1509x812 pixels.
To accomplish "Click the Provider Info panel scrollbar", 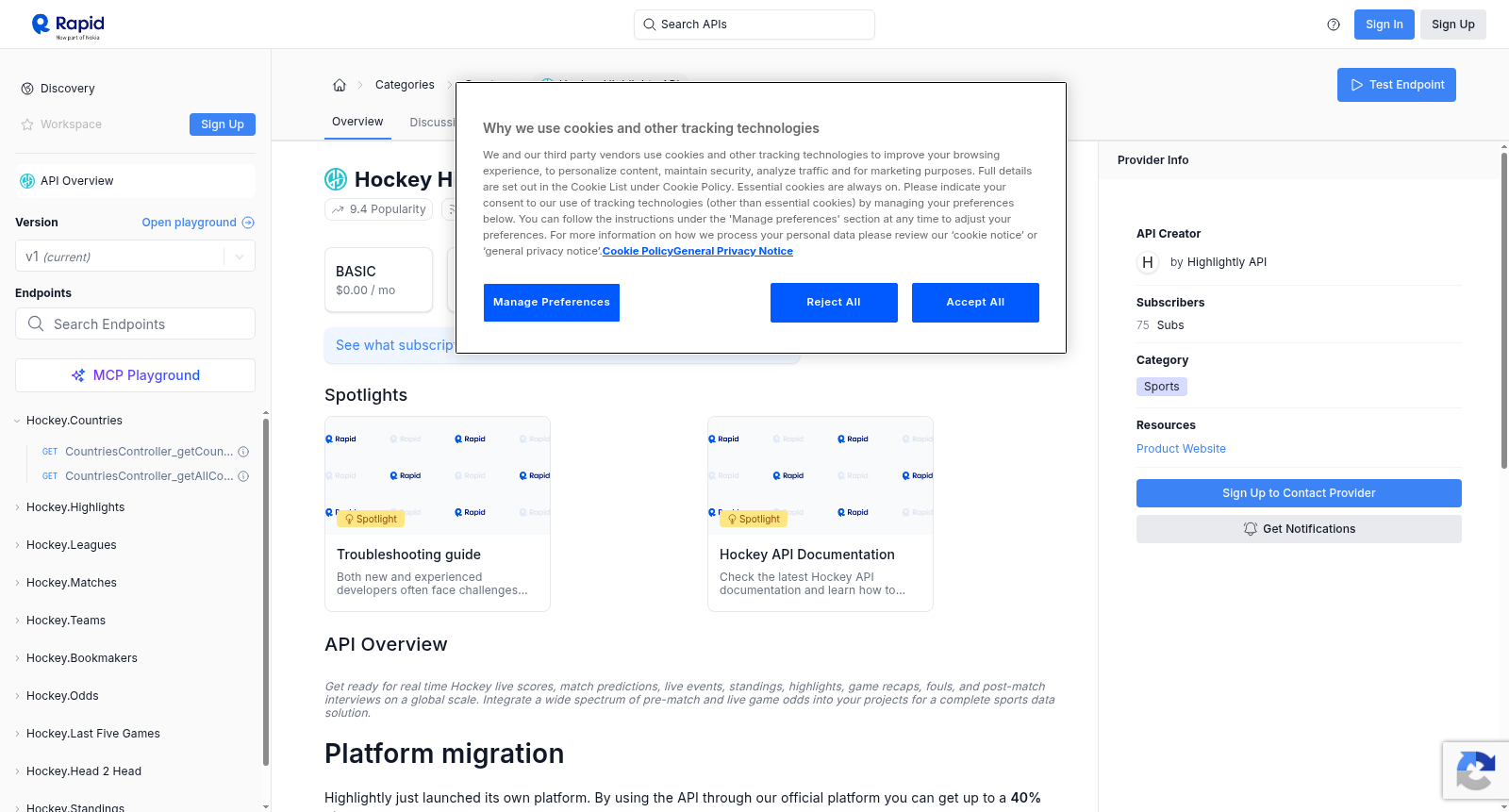I will click(1503, 311).
